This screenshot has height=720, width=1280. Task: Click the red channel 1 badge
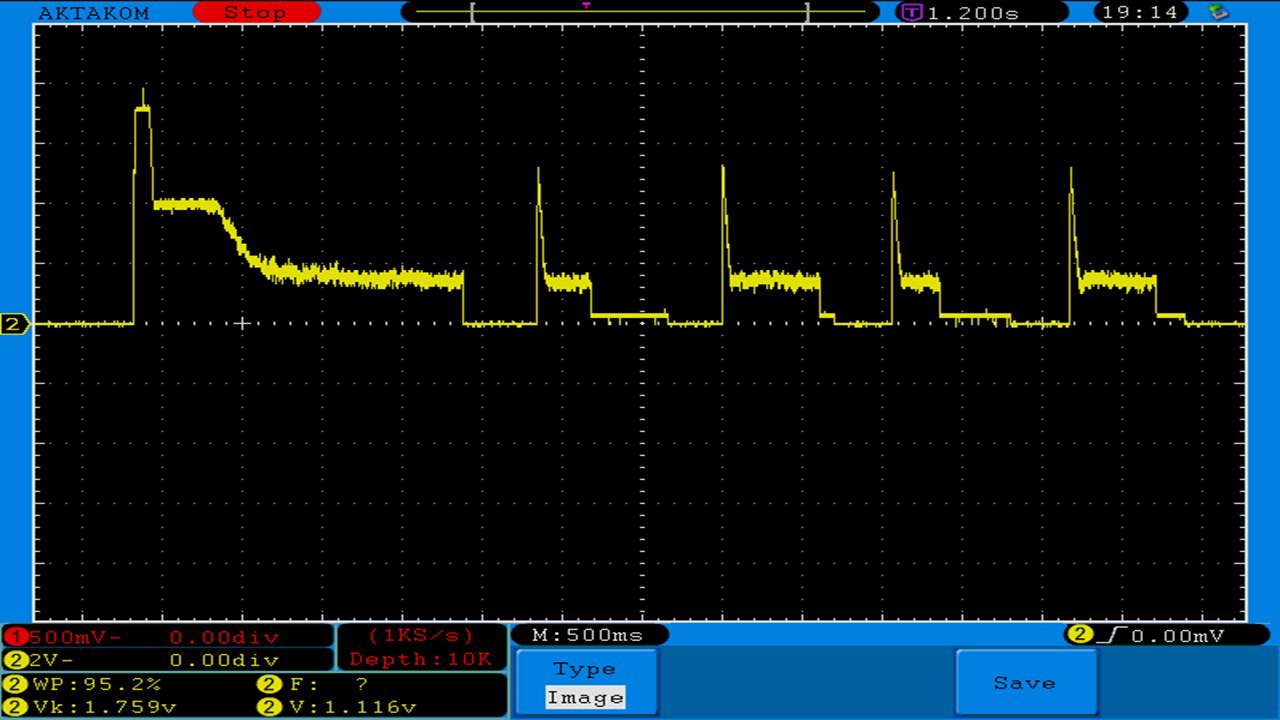(16, 637)
